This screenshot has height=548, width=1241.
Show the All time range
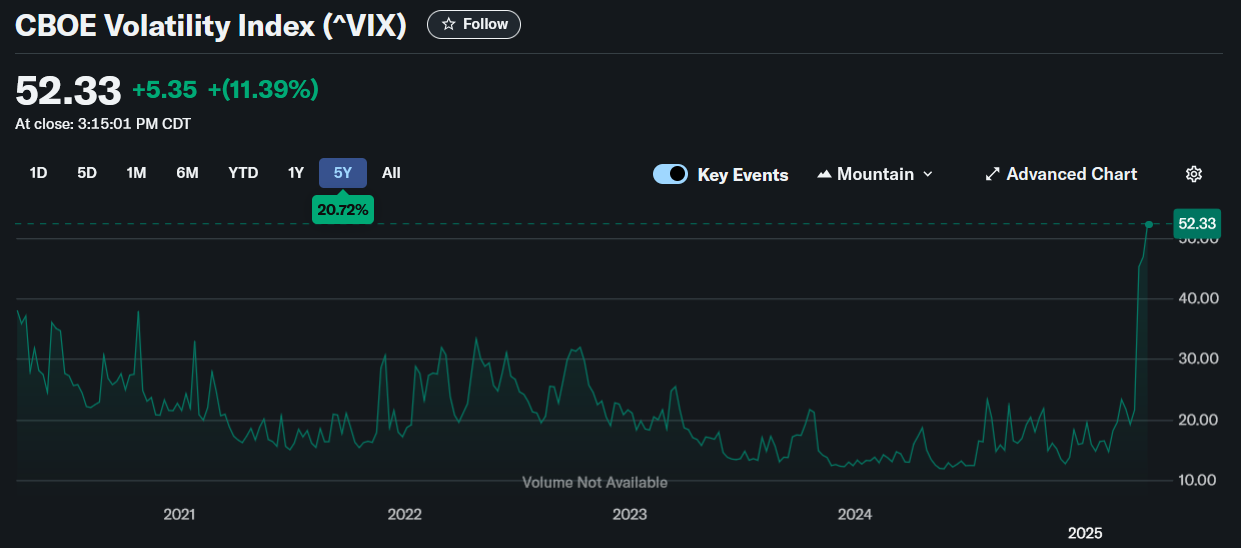click(x=391, y=173)
